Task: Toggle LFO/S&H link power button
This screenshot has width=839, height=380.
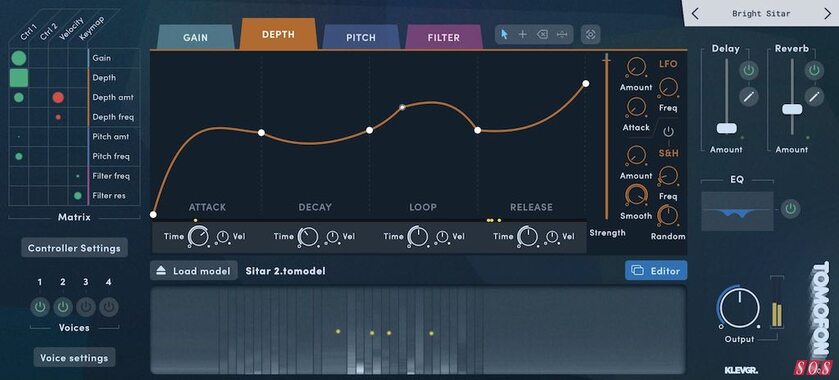Action: [668, 131]
